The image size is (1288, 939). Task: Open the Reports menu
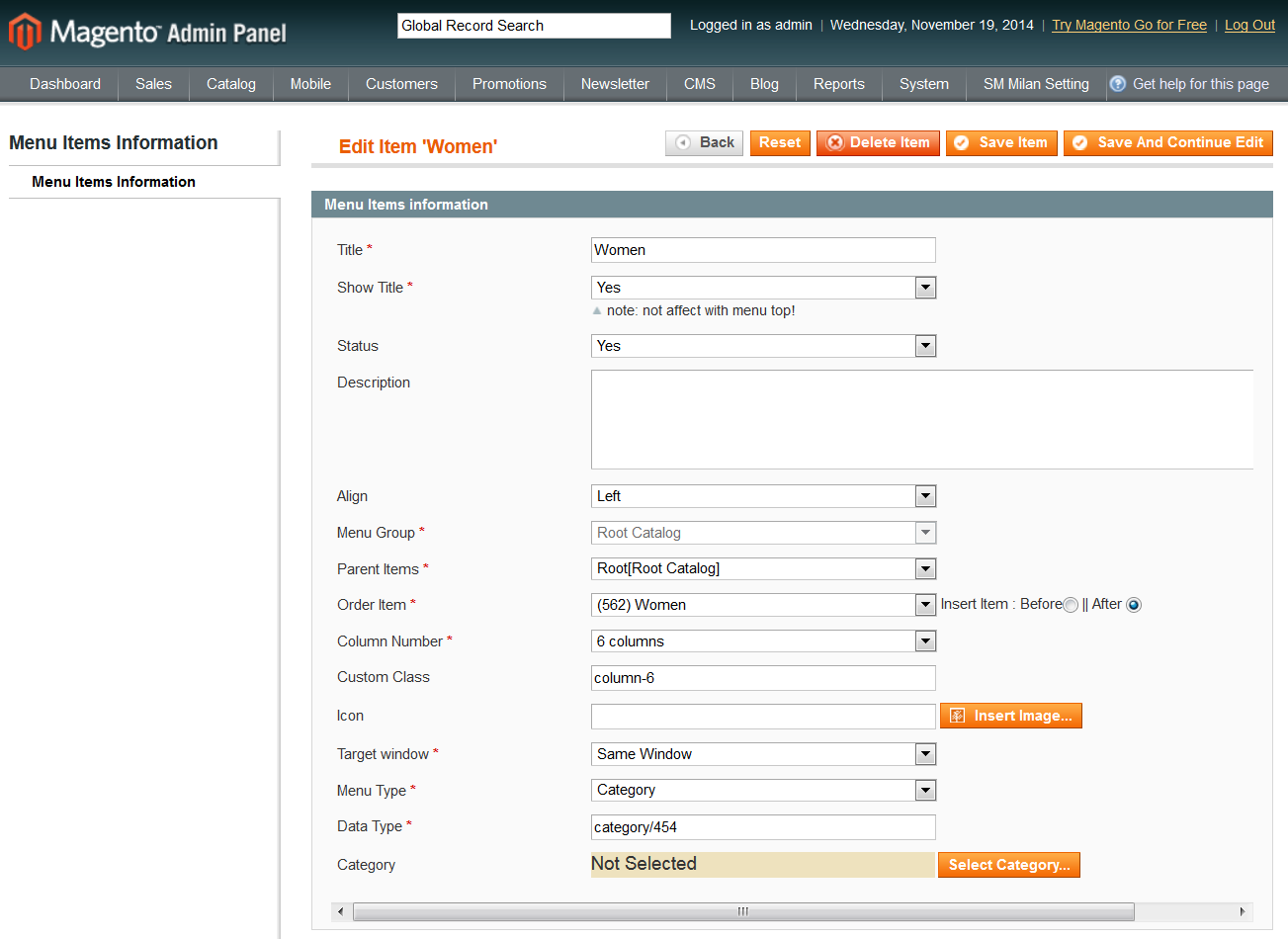(839, 84)
